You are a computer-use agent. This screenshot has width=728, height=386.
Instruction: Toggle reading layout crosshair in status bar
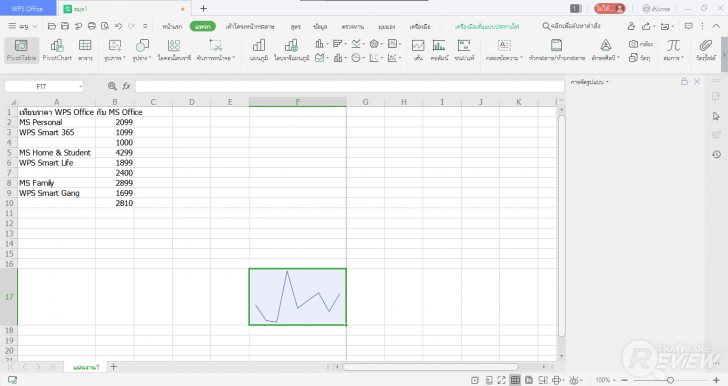[x=557, y=380]
